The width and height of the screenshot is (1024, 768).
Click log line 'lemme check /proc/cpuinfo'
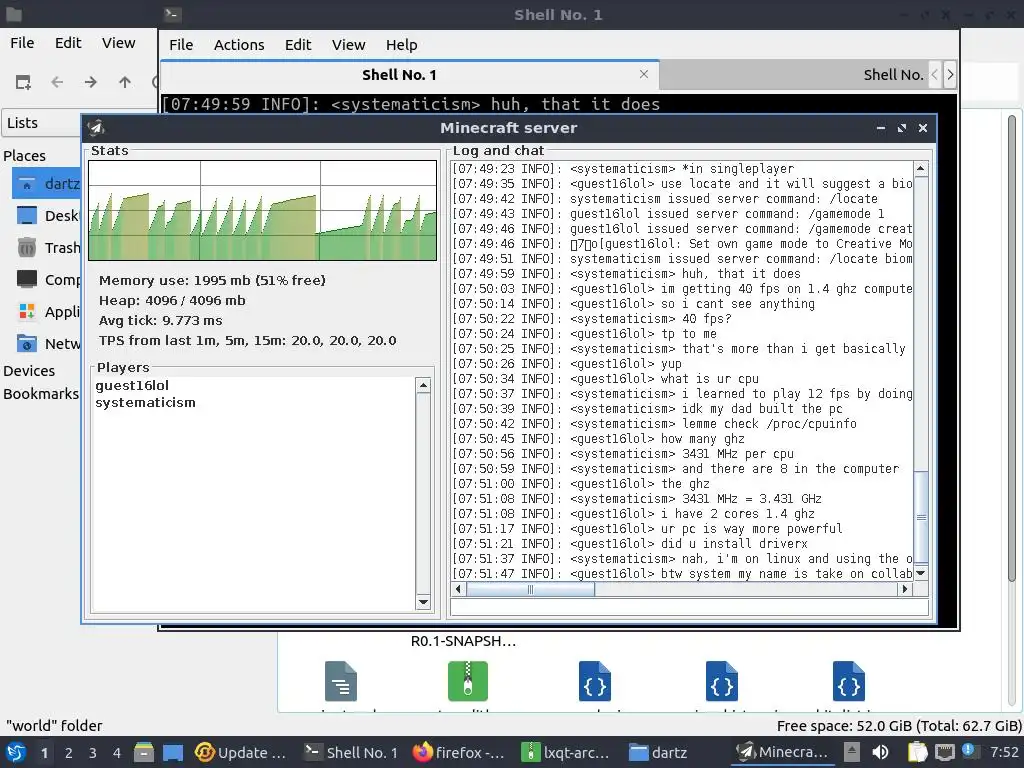[655, 424]
